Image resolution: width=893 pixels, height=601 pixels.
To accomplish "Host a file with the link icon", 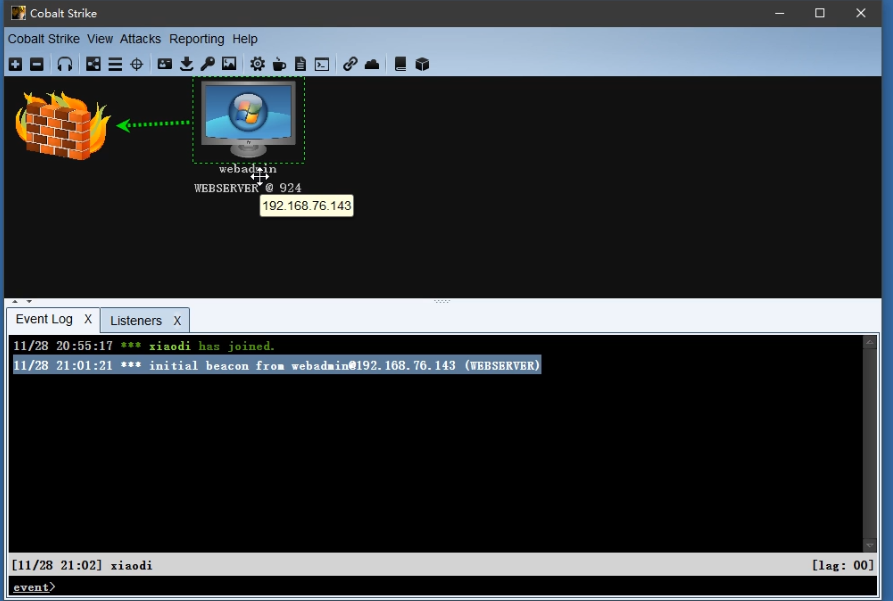I will coord(350,64).
